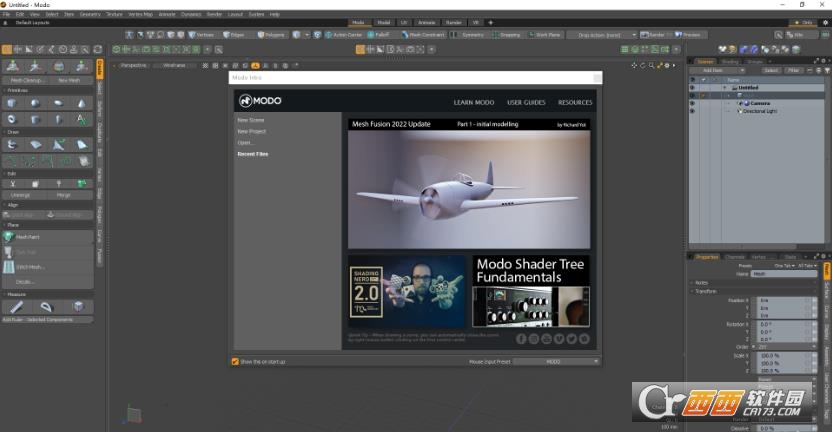
Task: Open the Perspective view dropdown
Action: click(x=133, y=66)
